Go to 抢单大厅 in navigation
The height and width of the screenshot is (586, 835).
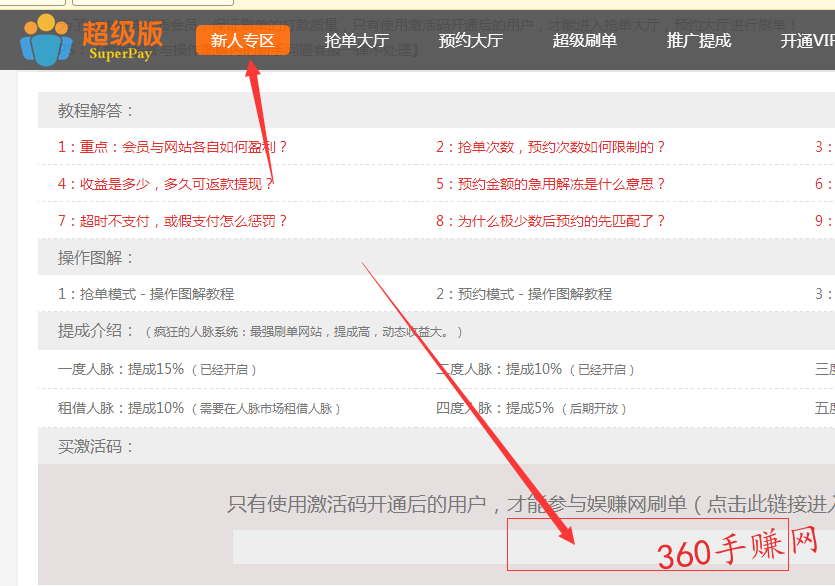coord(357,41)
